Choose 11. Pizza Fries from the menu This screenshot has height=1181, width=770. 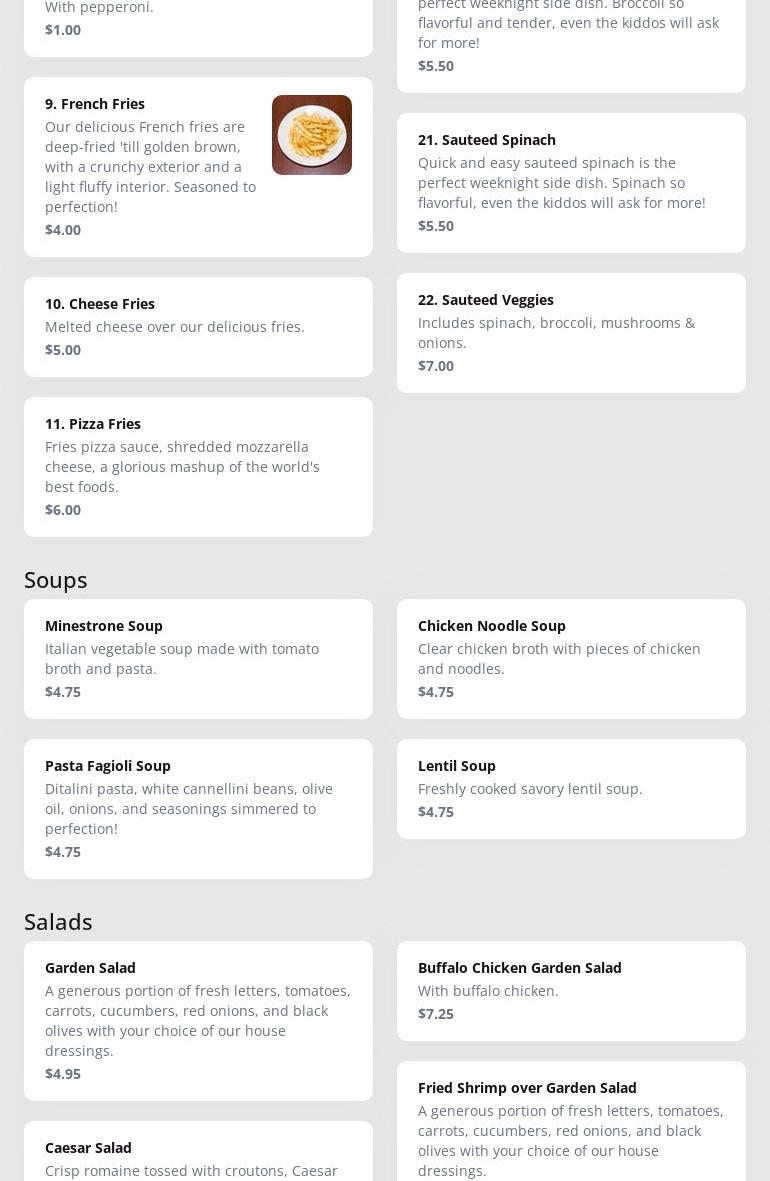pos(198,466)
